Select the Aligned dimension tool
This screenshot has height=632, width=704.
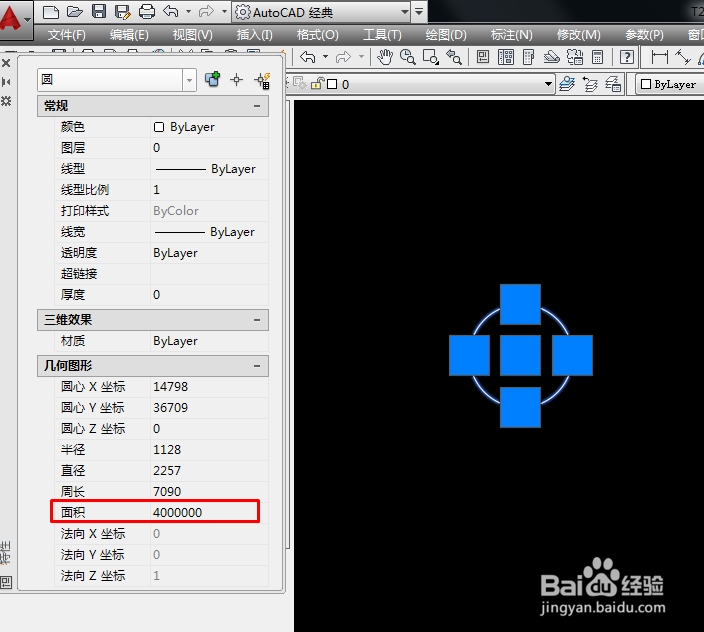point(683,57)
